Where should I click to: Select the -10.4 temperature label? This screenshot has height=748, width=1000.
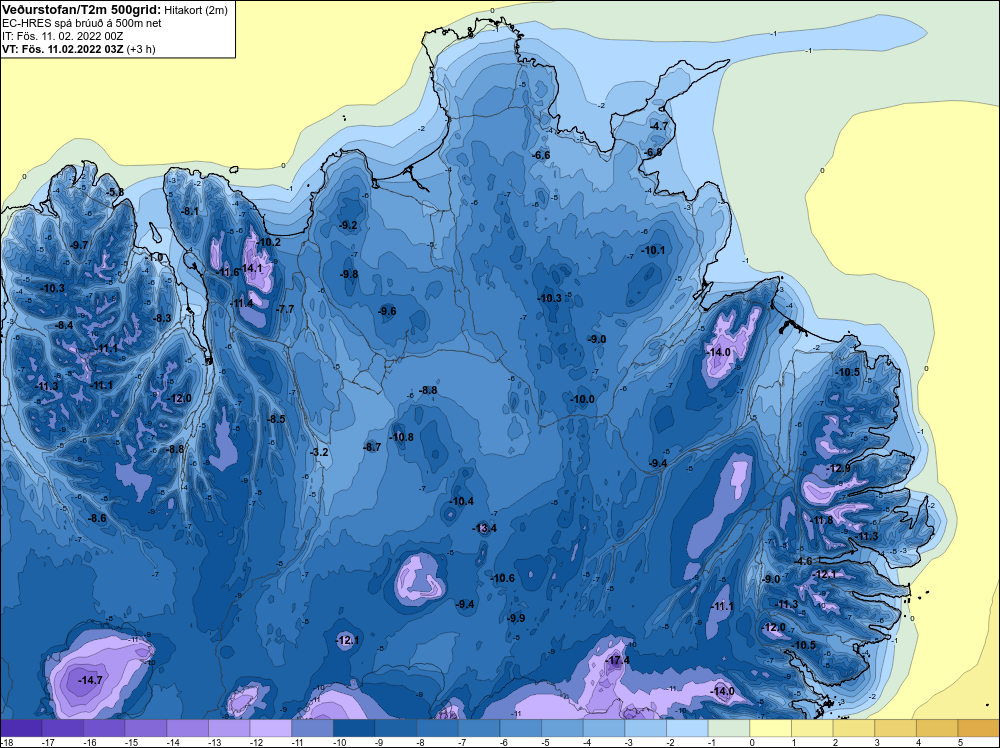(462, 501)
